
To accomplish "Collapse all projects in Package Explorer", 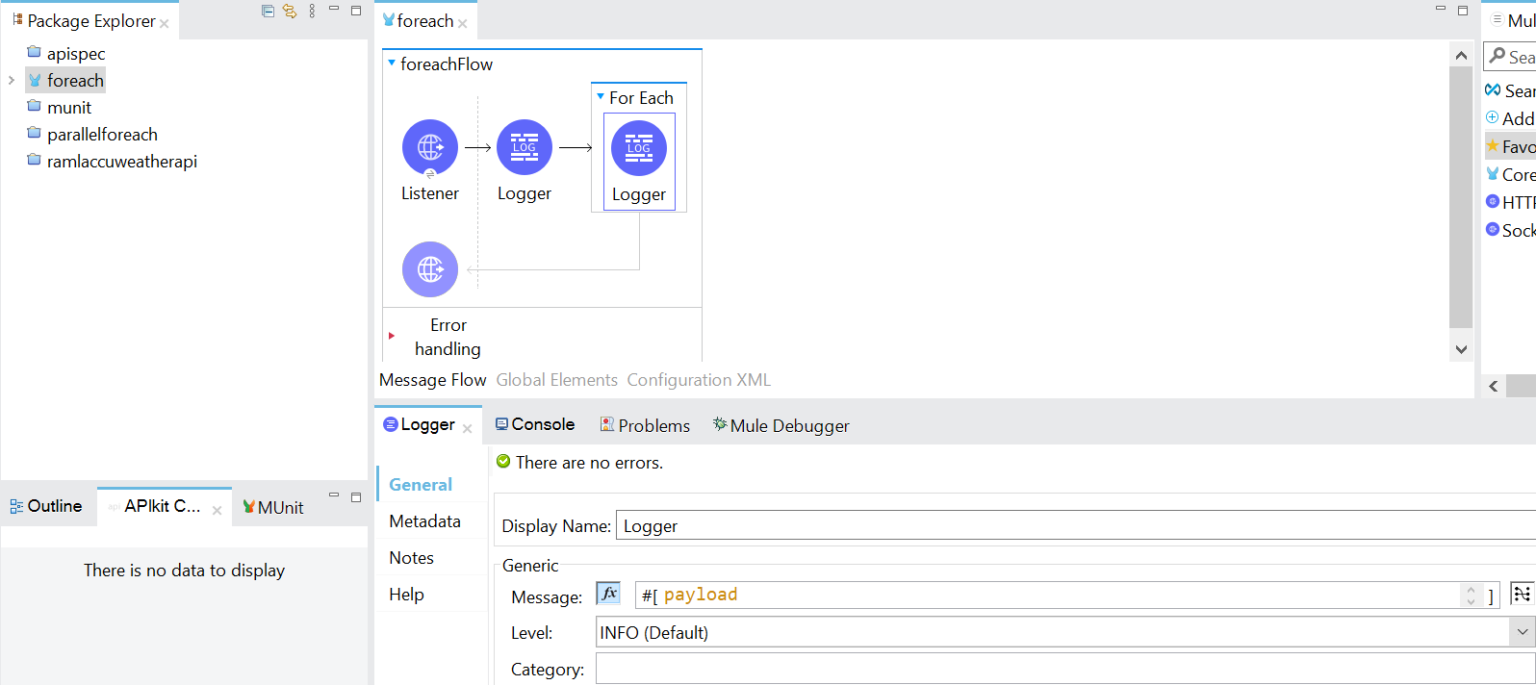I will click(266, 10).
